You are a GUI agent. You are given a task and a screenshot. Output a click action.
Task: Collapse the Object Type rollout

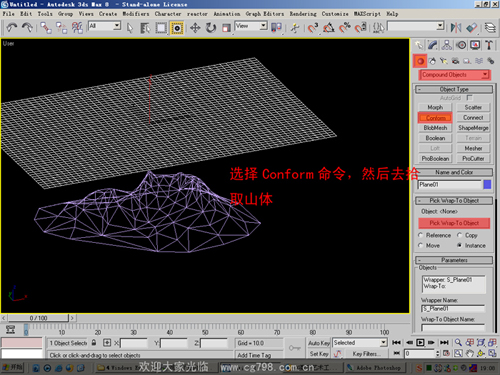coord(454,89)
